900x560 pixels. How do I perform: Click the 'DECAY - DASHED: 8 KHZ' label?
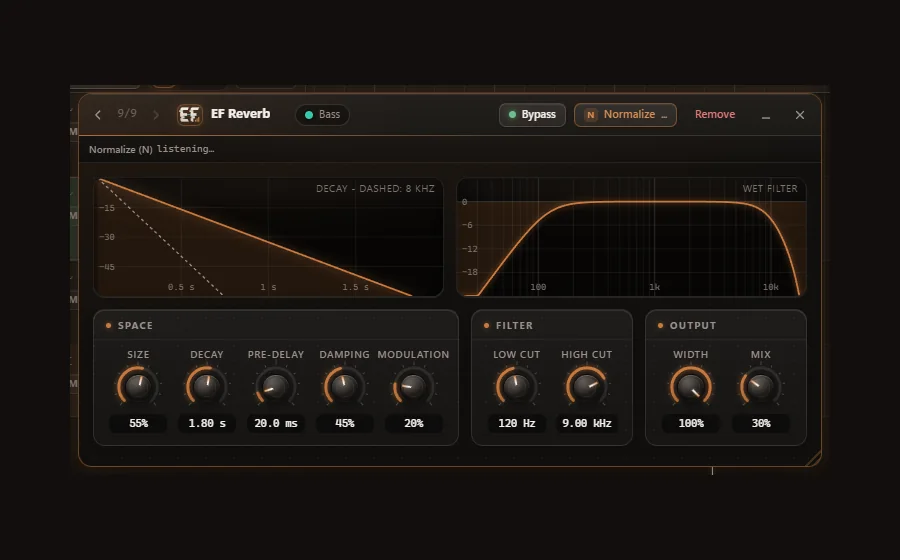click(x=375, y=188)
